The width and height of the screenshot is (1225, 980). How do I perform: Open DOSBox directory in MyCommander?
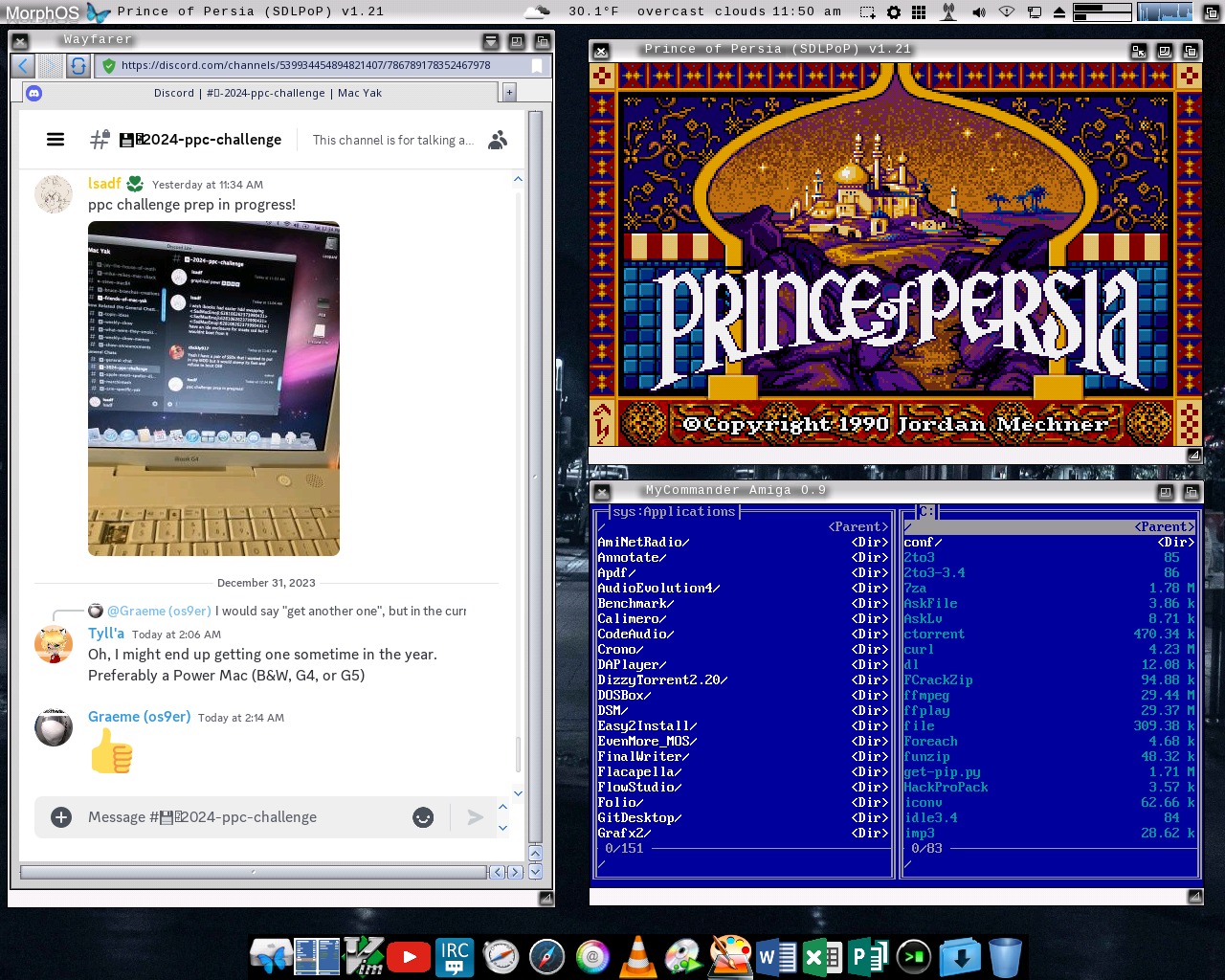(x=744, y=695)
